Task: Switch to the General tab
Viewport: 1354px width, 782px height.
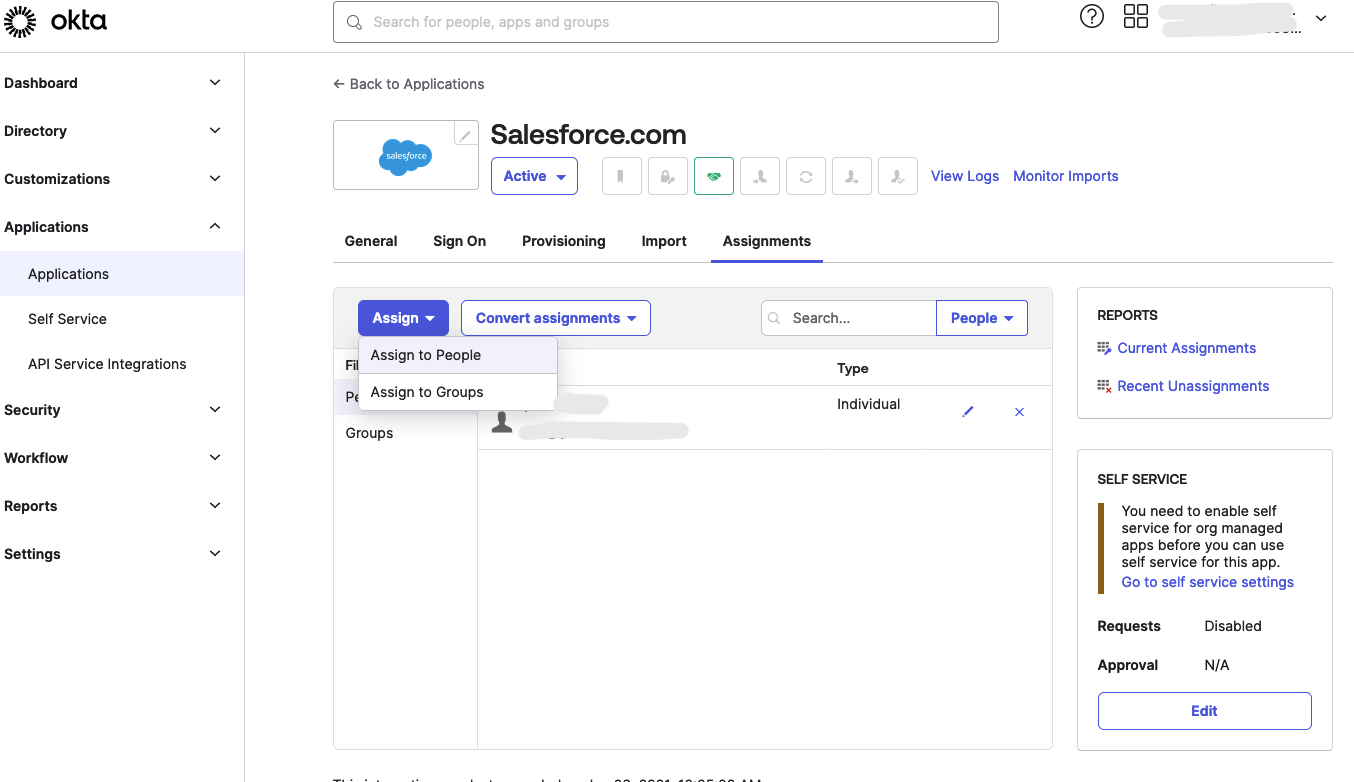Action: coord(371,241)
